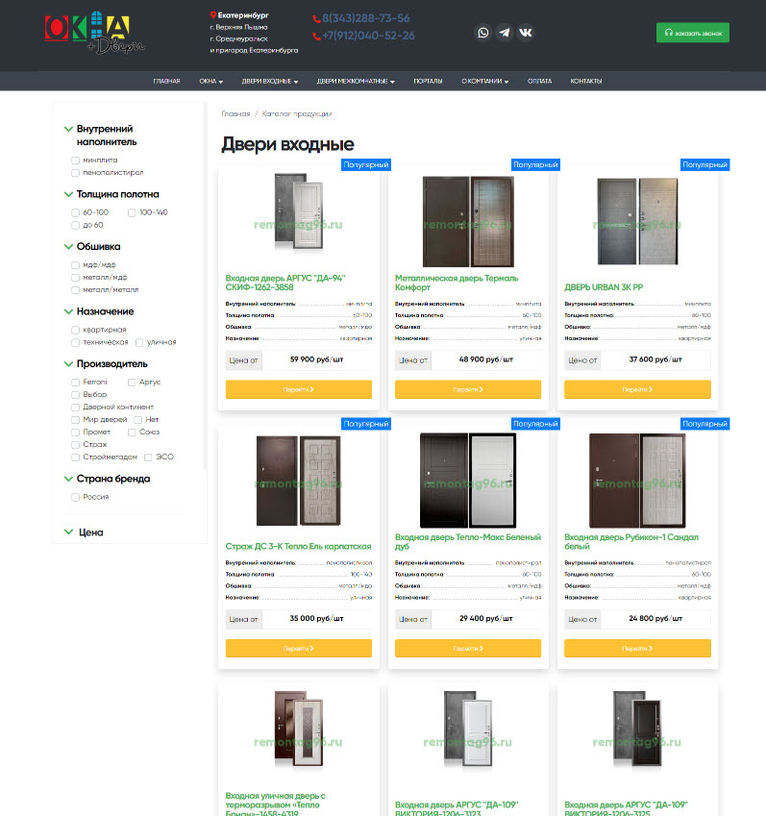Tick the Аргус manufacturer checkbox

[x=132, y=382]
